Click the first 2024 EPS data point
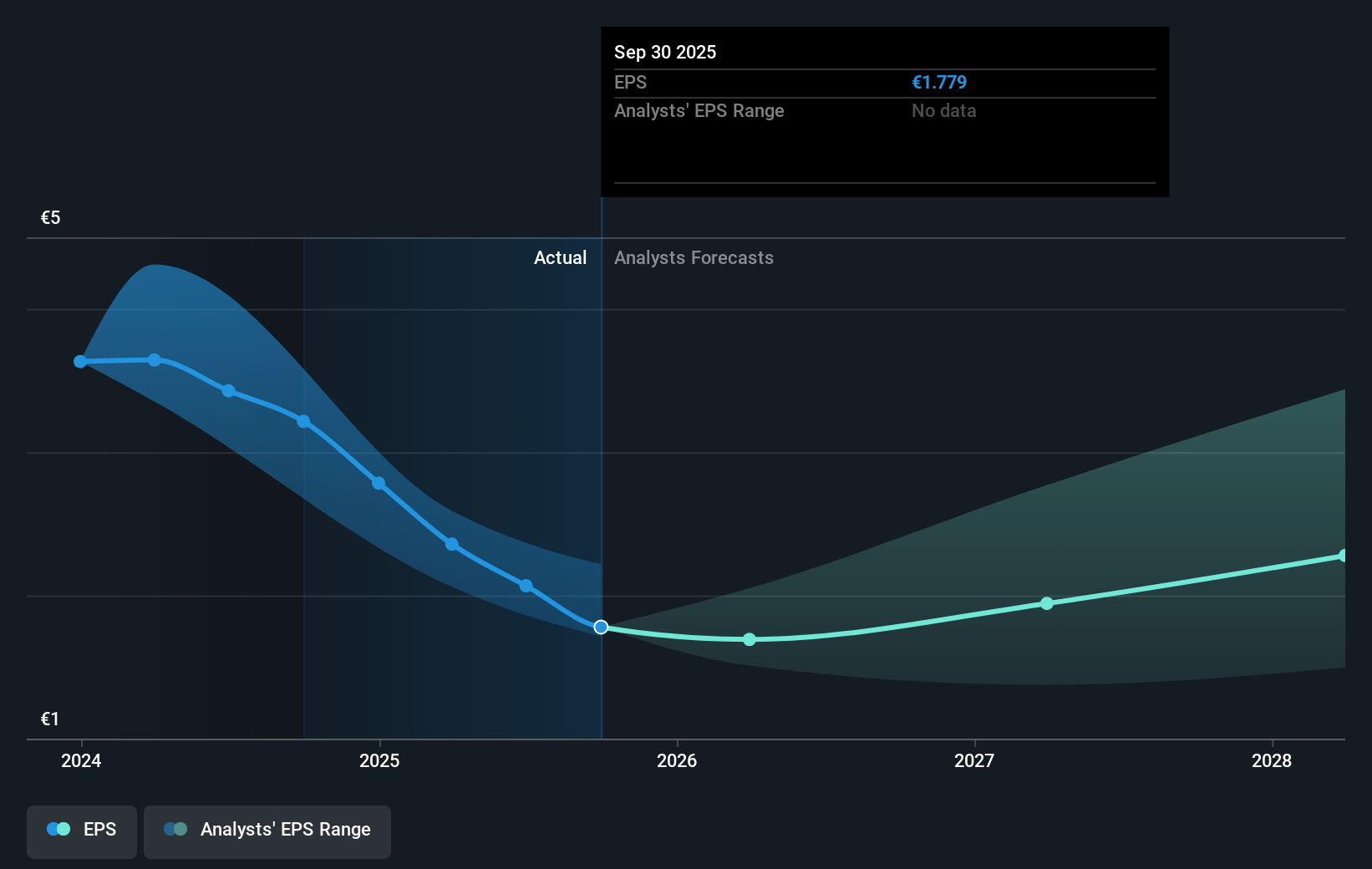 coord(79,361)
